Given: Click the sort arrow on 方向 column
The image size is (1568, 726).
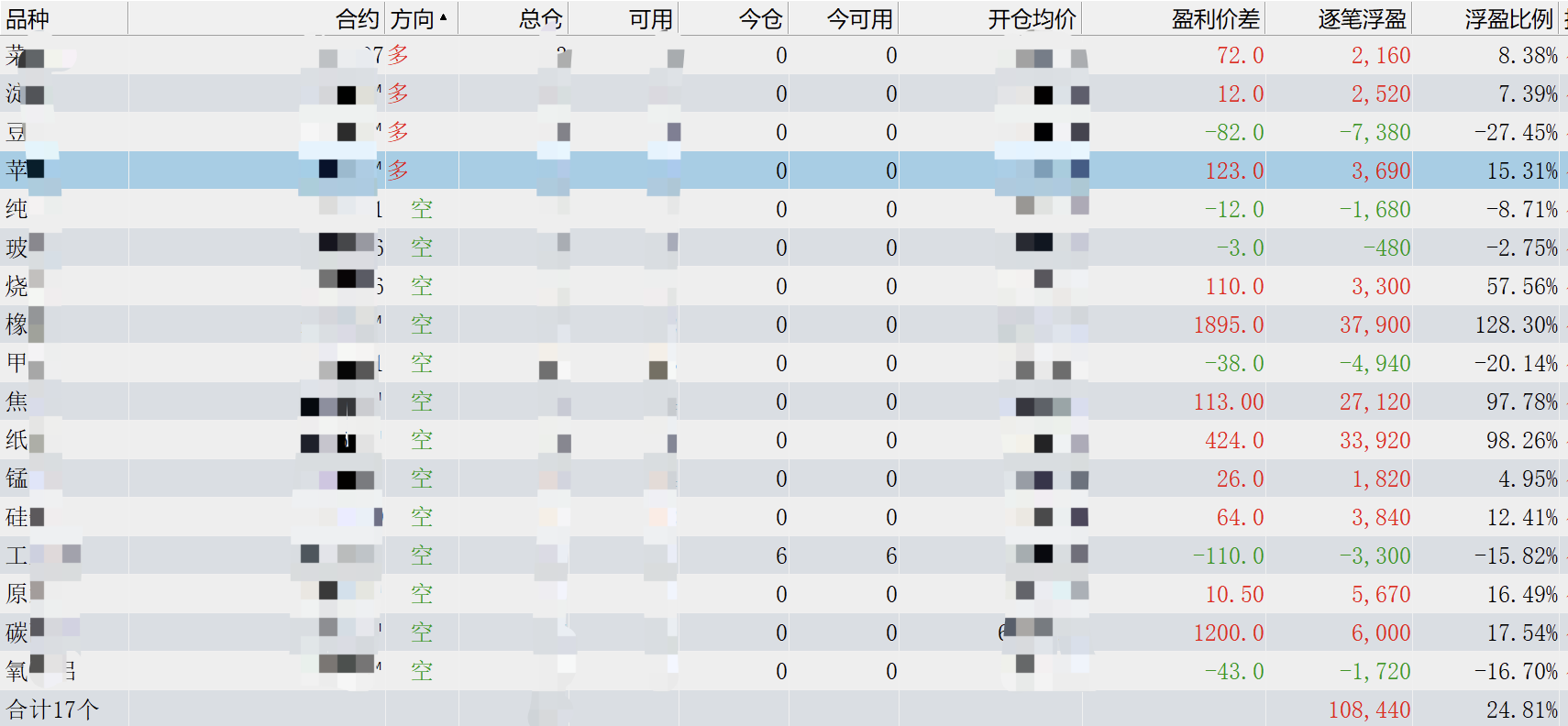Looking at the screenshot, I should 444,17.
